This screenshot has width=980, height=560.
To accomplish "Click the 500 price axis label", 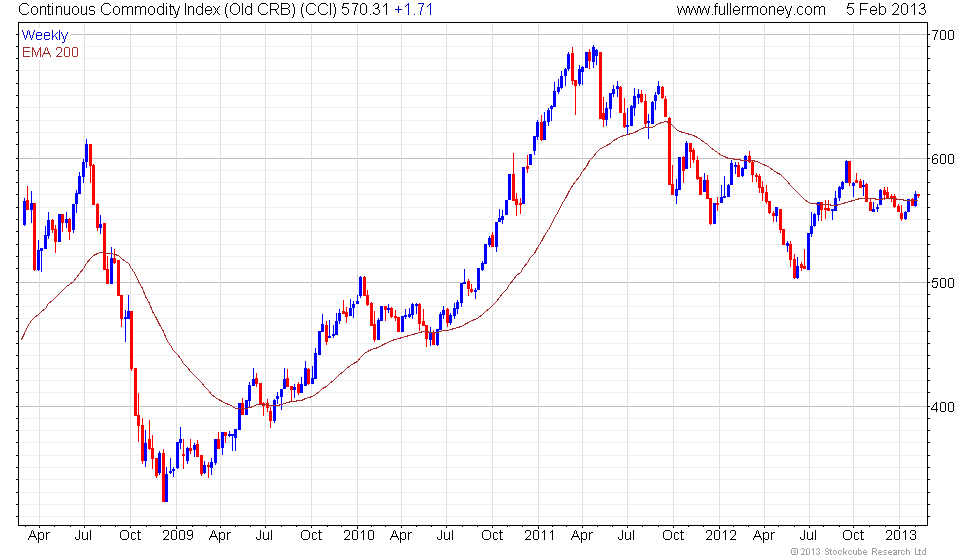I will [x=942, y=283].
